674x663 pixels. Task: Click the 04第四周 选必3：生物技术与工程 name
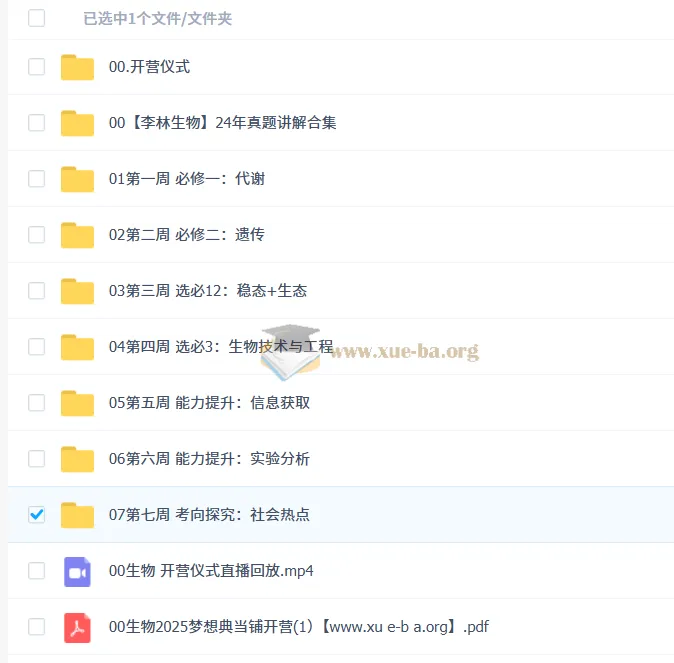221,347
